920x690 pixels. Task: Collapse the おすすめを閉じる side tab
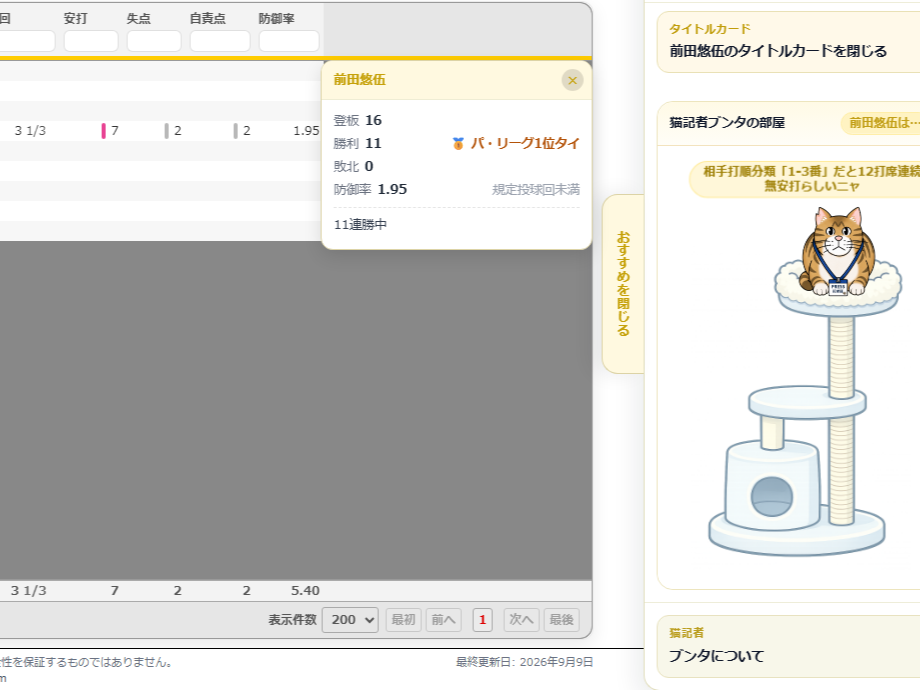(623, 284)
